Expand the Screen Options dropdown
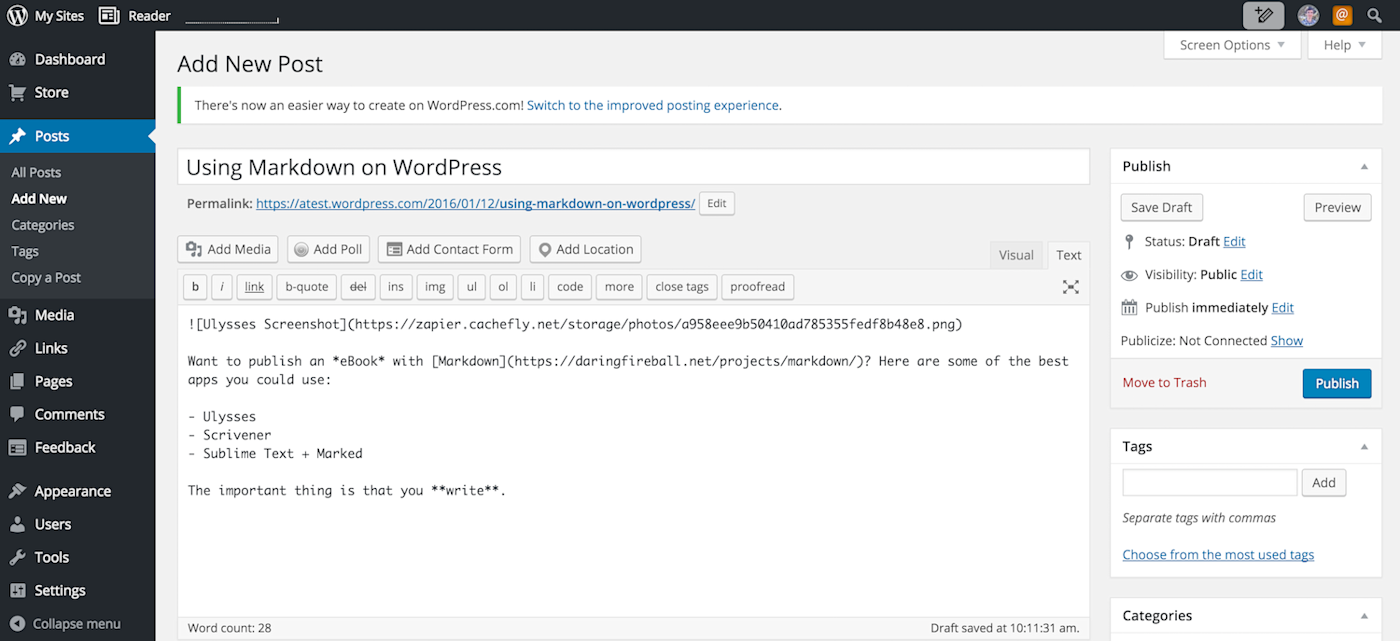The width and height of the screenshot is (1400, 641). [x=1232, y=45]
